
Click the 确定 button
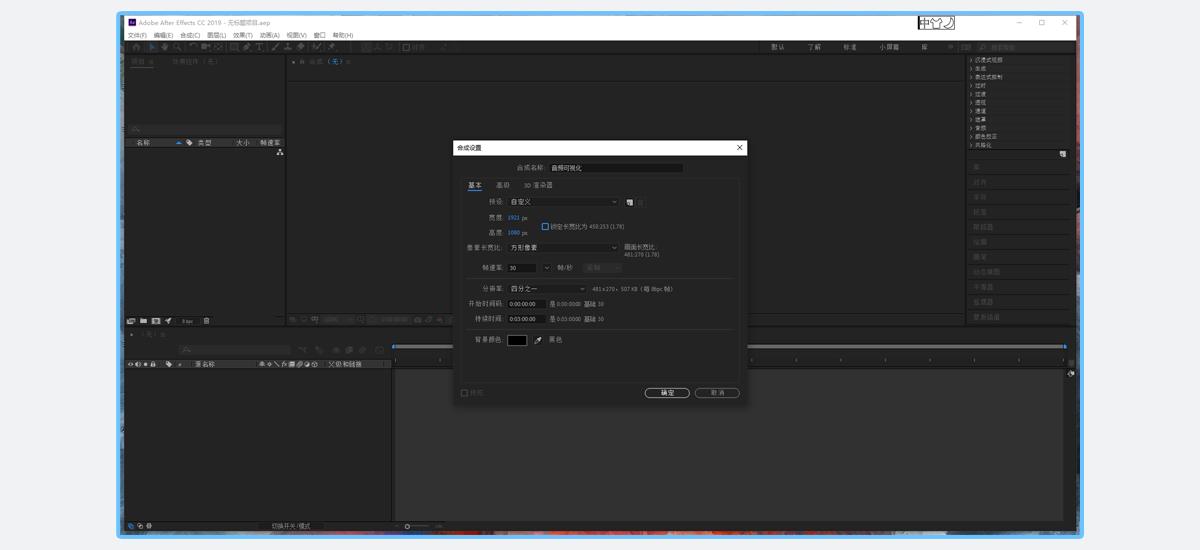(x=667, y=393)
